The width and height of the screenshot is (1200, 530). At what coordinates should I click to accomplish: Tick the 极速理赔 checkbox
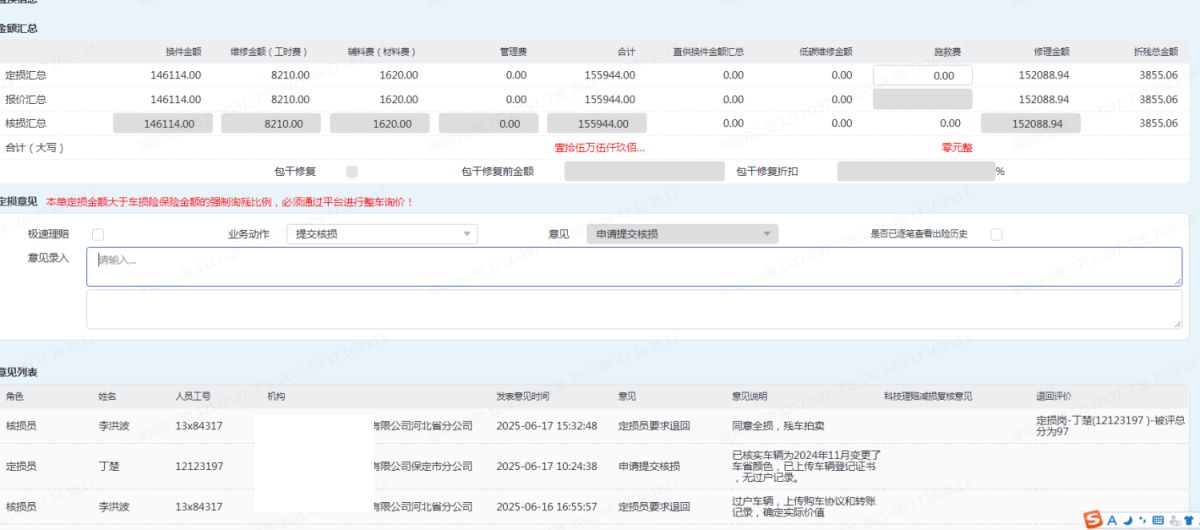[x=98, y=234]
